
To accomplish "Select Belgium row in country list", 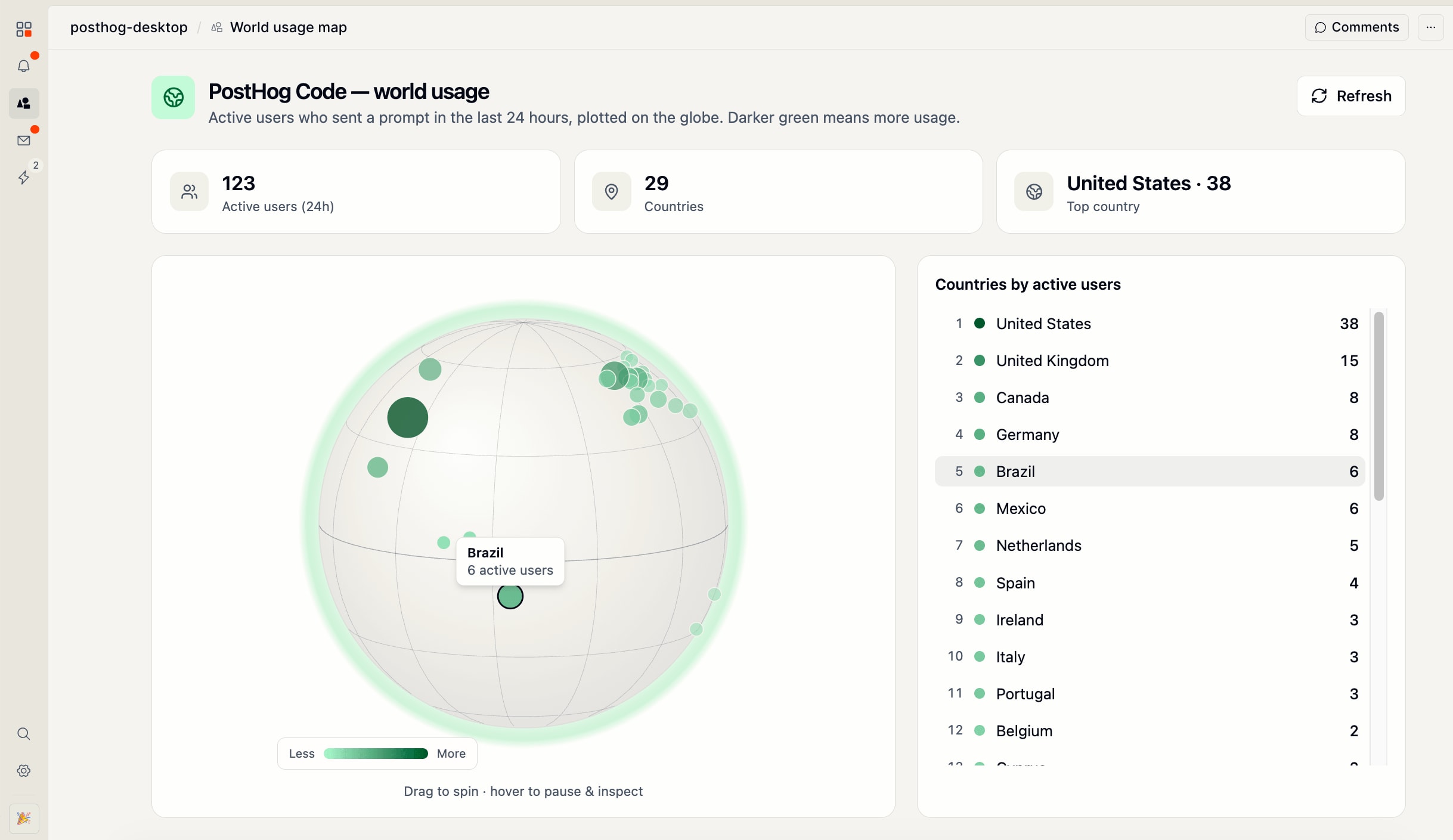I will pos(1149,731).
